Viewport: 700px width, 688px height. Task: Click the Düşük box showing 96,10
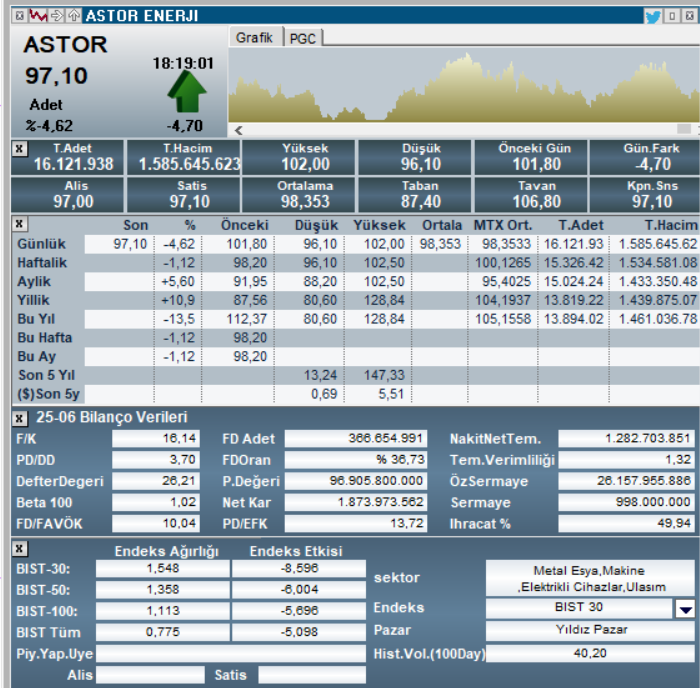click(414, 157)
